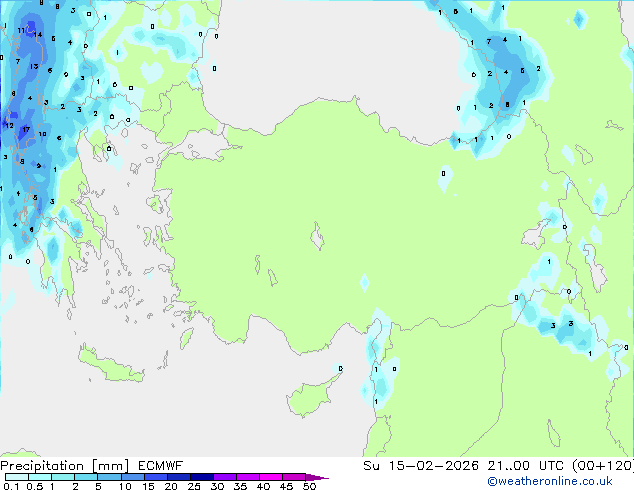The width and height of the screenshot is (634, 490).
Task: Click the '17' precipitation value on map
Action: 26,130
